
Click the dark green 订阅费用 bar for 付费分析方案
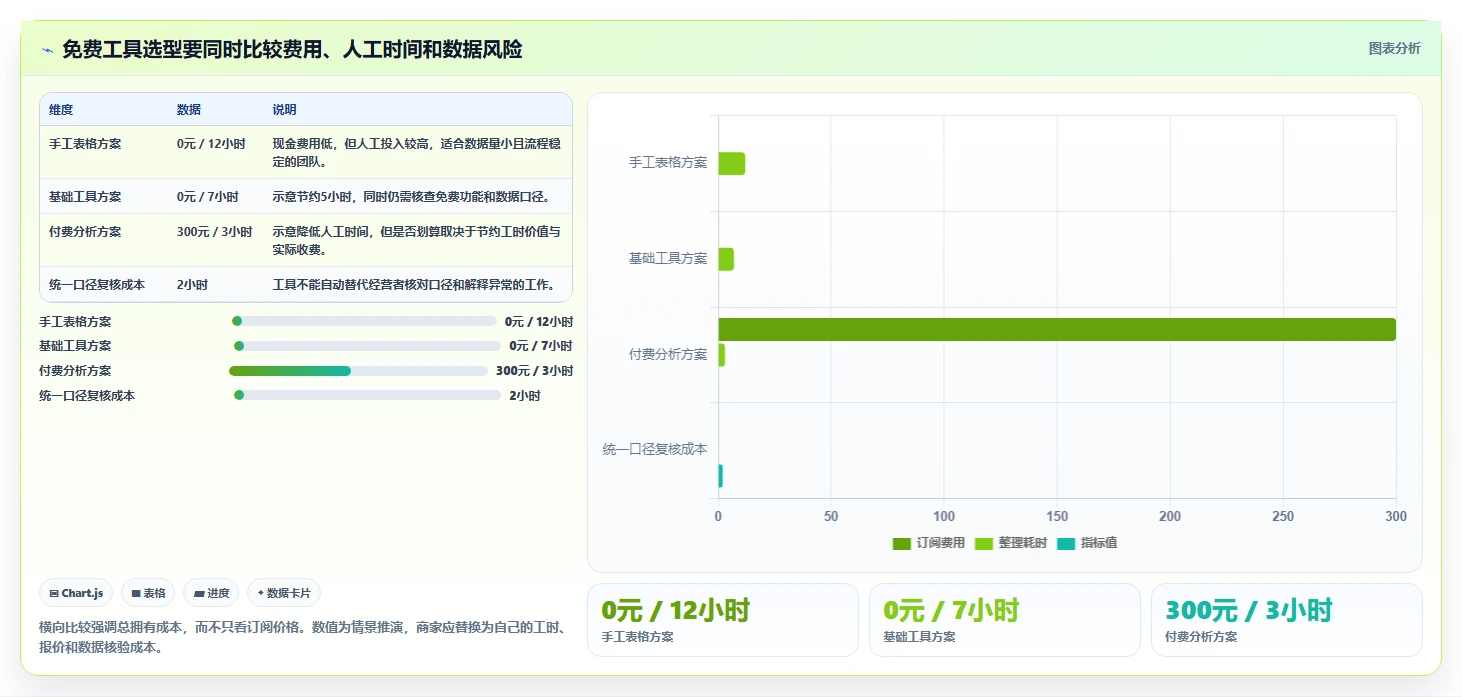[x=1057, y=329]
